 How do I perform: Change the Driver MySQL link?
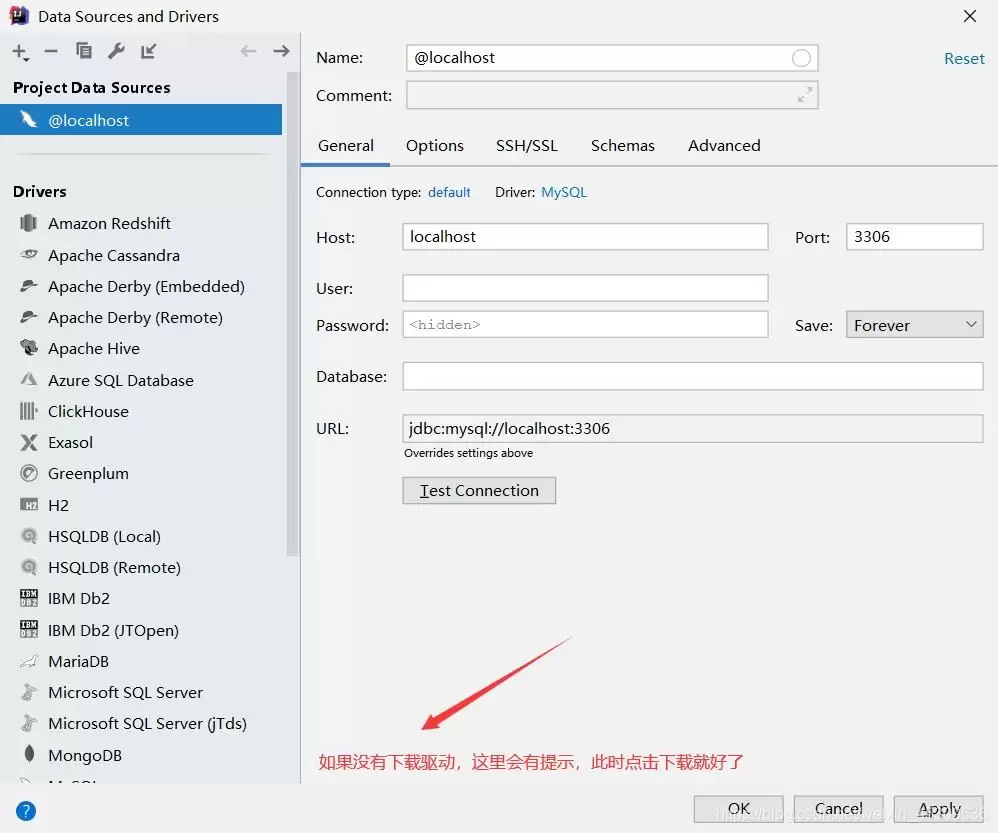click(564, 192)
